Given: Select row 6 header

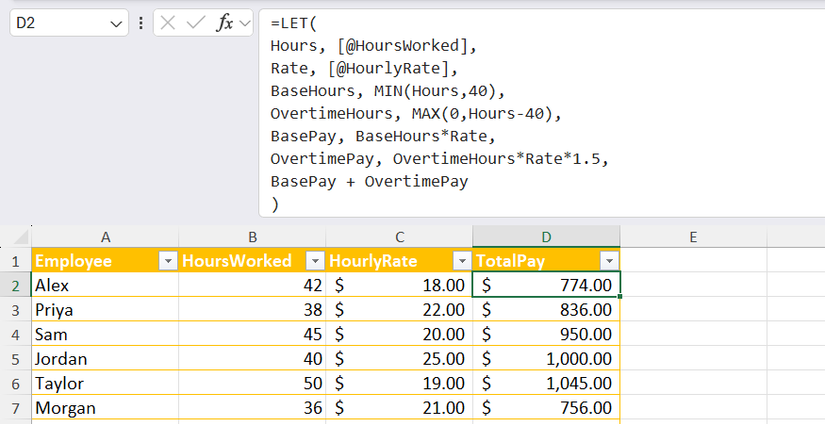Looking at the screenshot, I should [x=16, y=383].
